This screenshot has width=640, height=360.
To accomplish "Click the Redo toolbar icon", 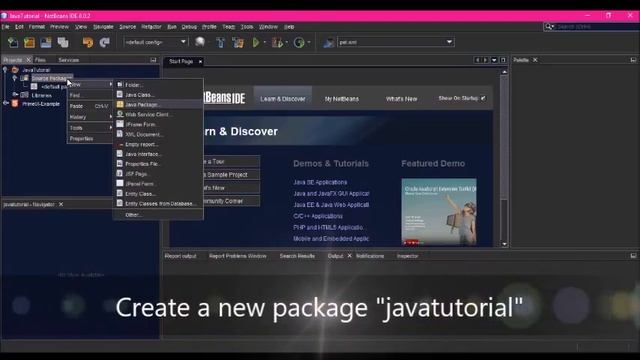I will click(104, 42).
